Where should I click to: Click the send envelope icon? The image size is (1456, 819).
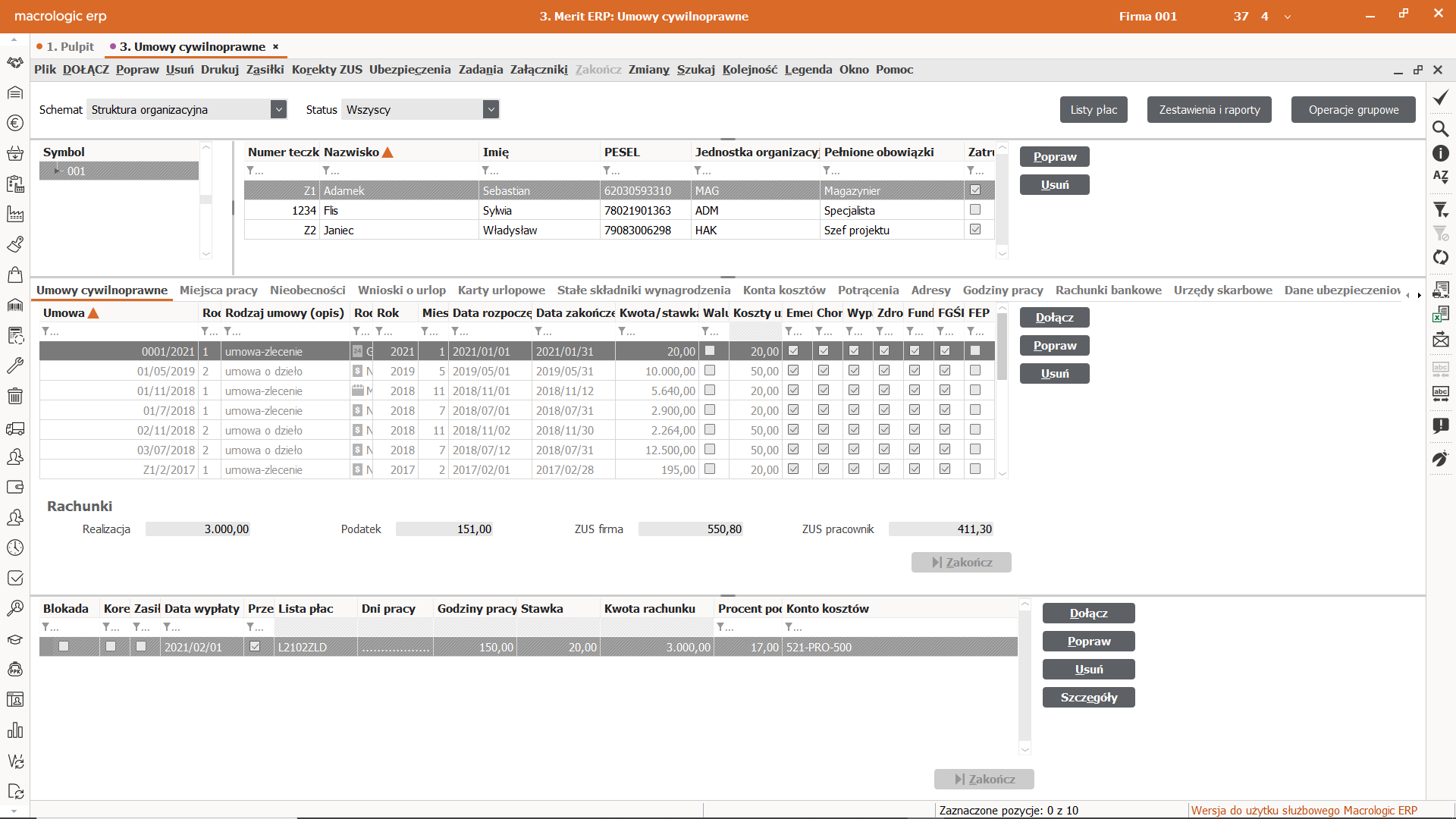click(x=1440, y=340)
